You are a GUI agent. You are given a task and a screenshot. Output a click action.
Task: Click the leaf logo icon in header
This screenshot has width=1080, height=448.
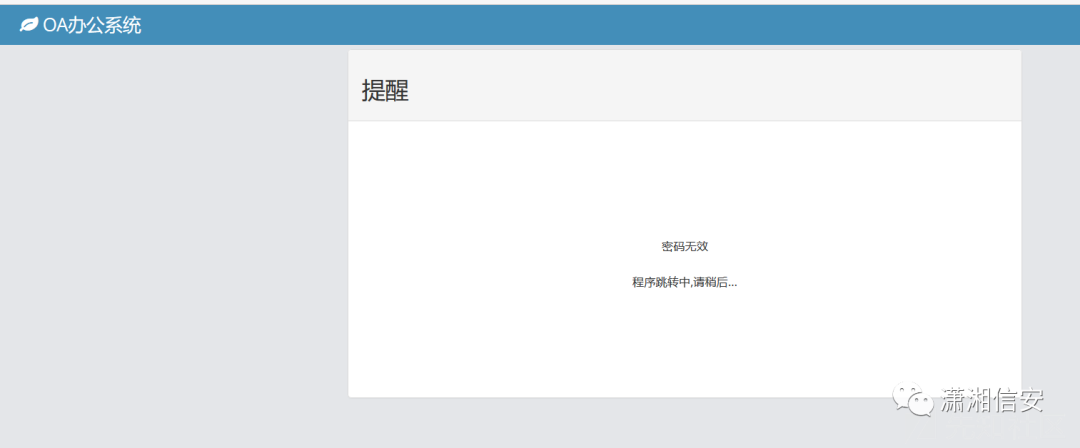pyautogui.click(x=29, y=26)
